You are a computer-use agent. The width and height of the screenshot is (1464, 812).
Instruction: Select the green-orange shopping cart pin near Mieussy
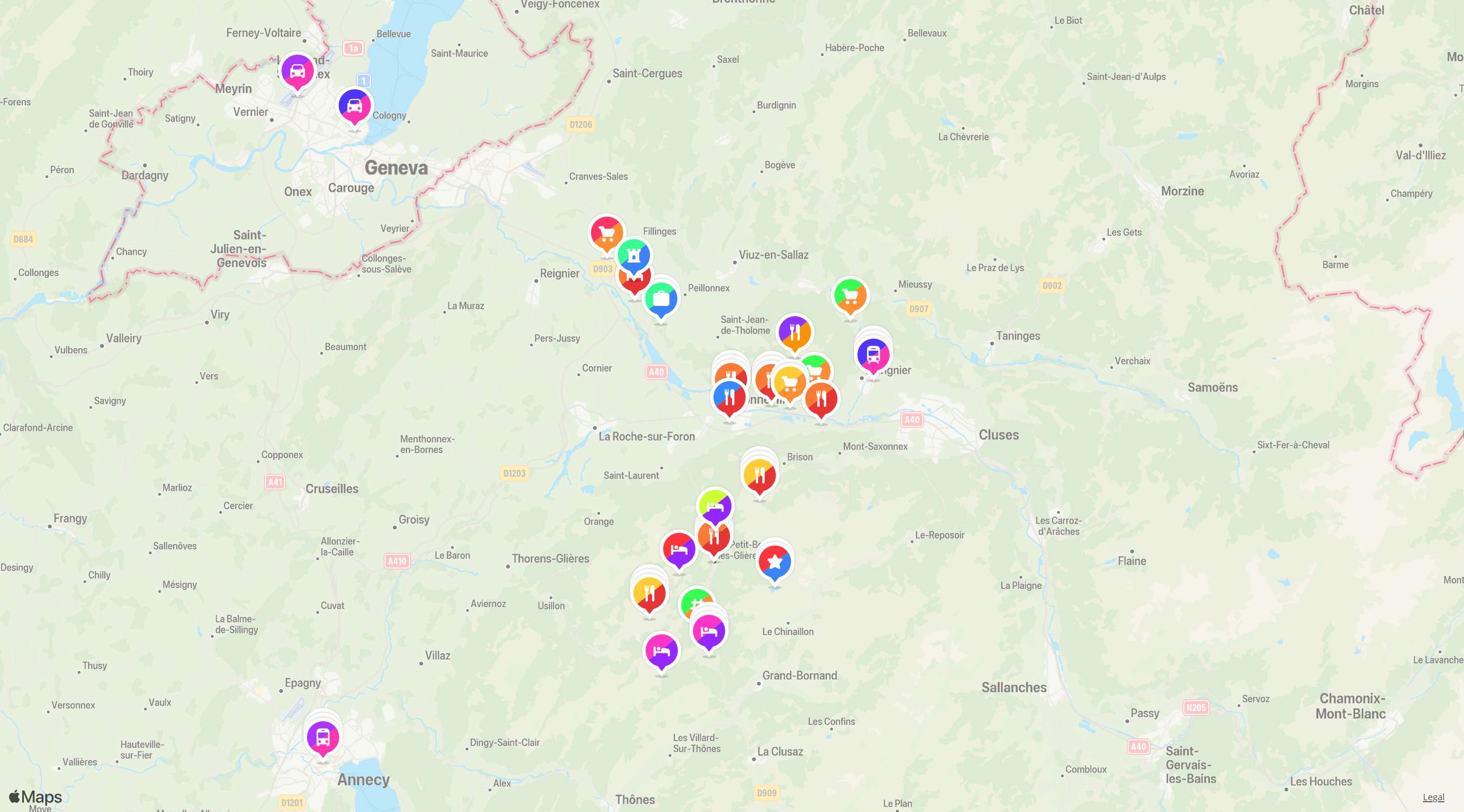click(850, 296)
